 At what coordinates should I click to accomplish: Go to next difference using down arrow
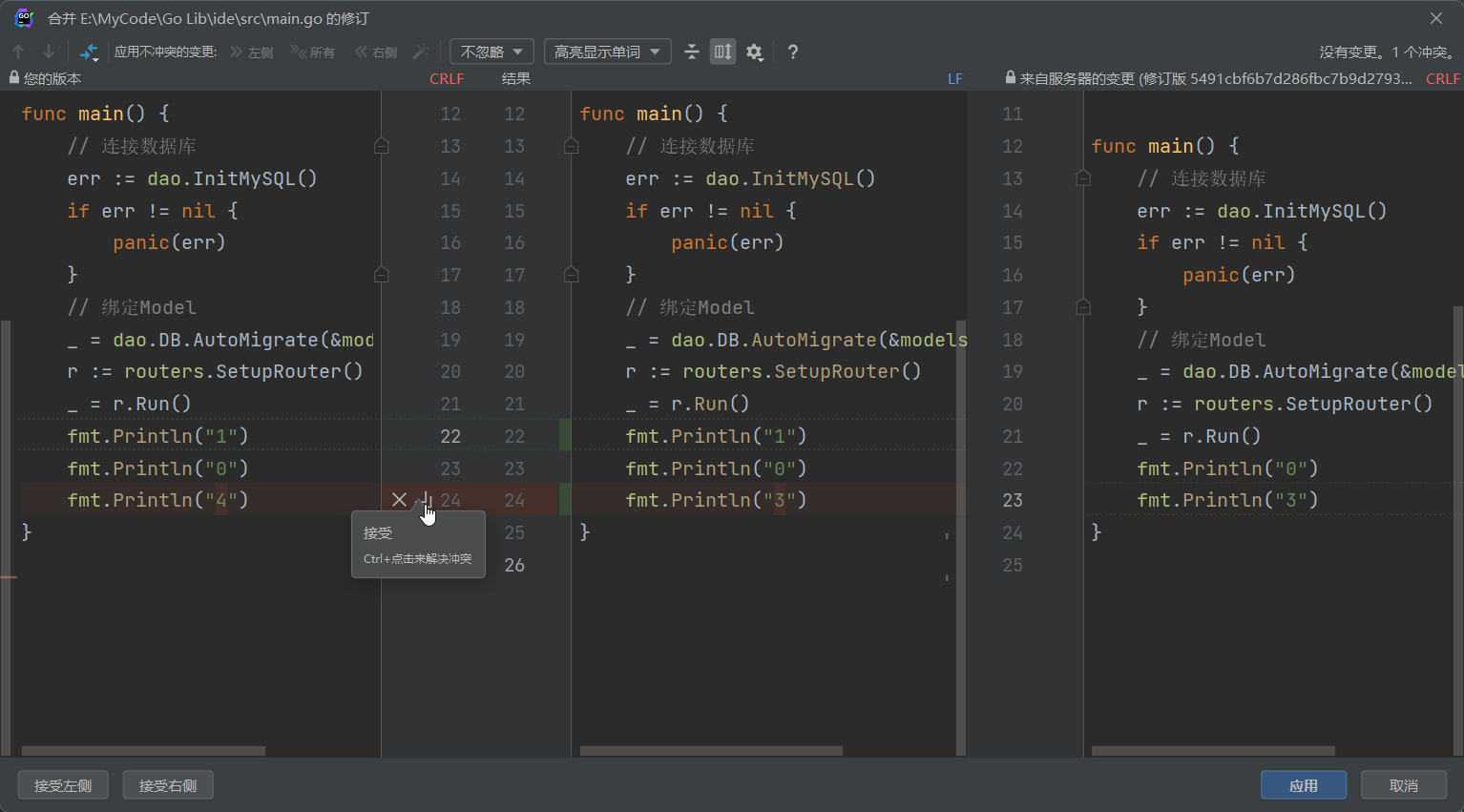coord(49,52)
